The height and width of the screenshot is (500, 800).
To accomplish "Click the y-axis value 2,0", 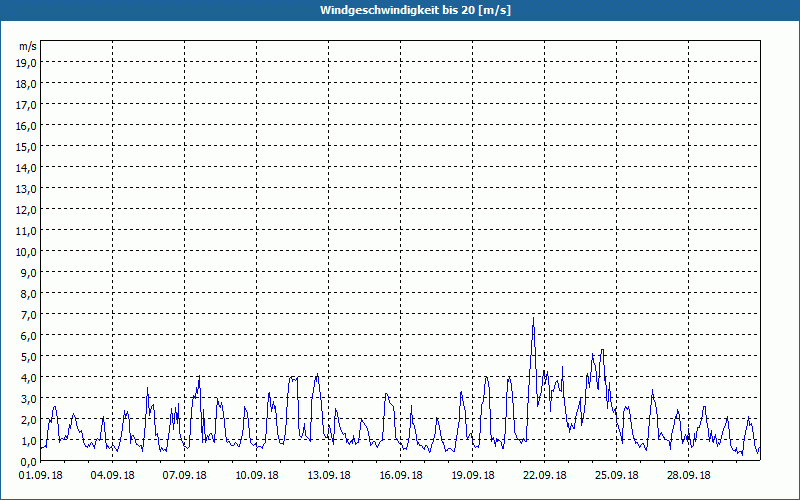I will [x=29, y=420].
